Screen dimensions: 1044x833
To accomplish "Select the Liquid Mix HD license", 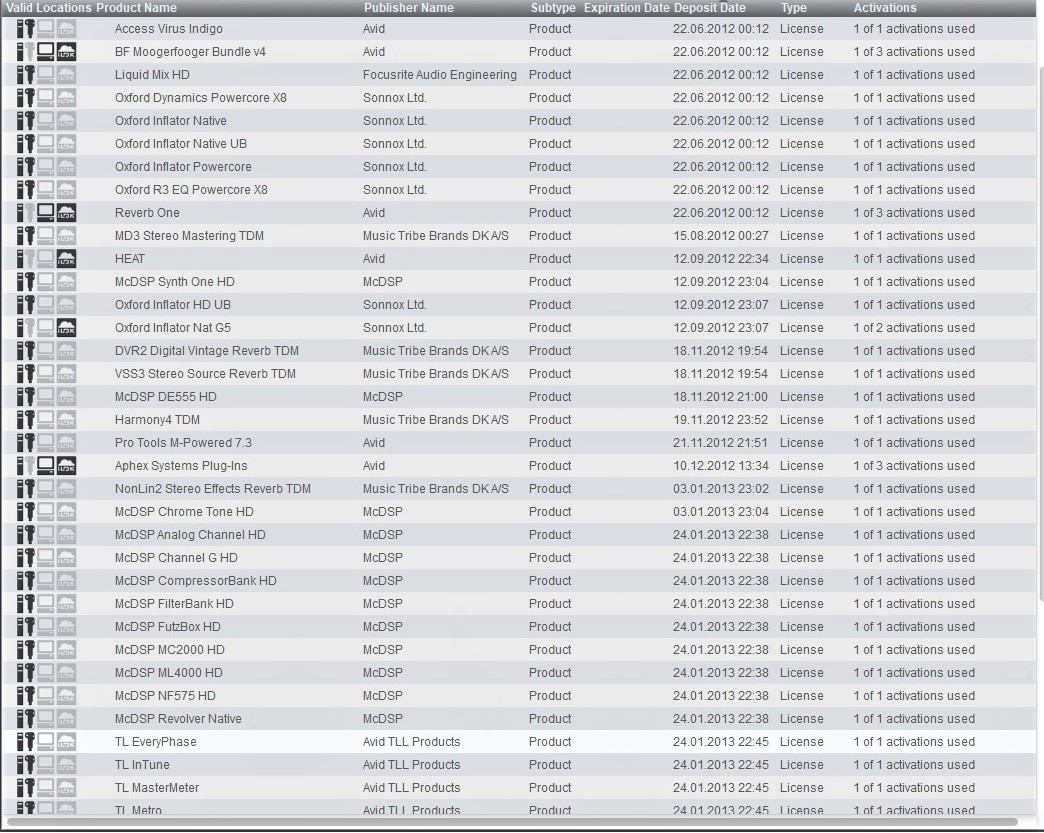I will point(519,75).
